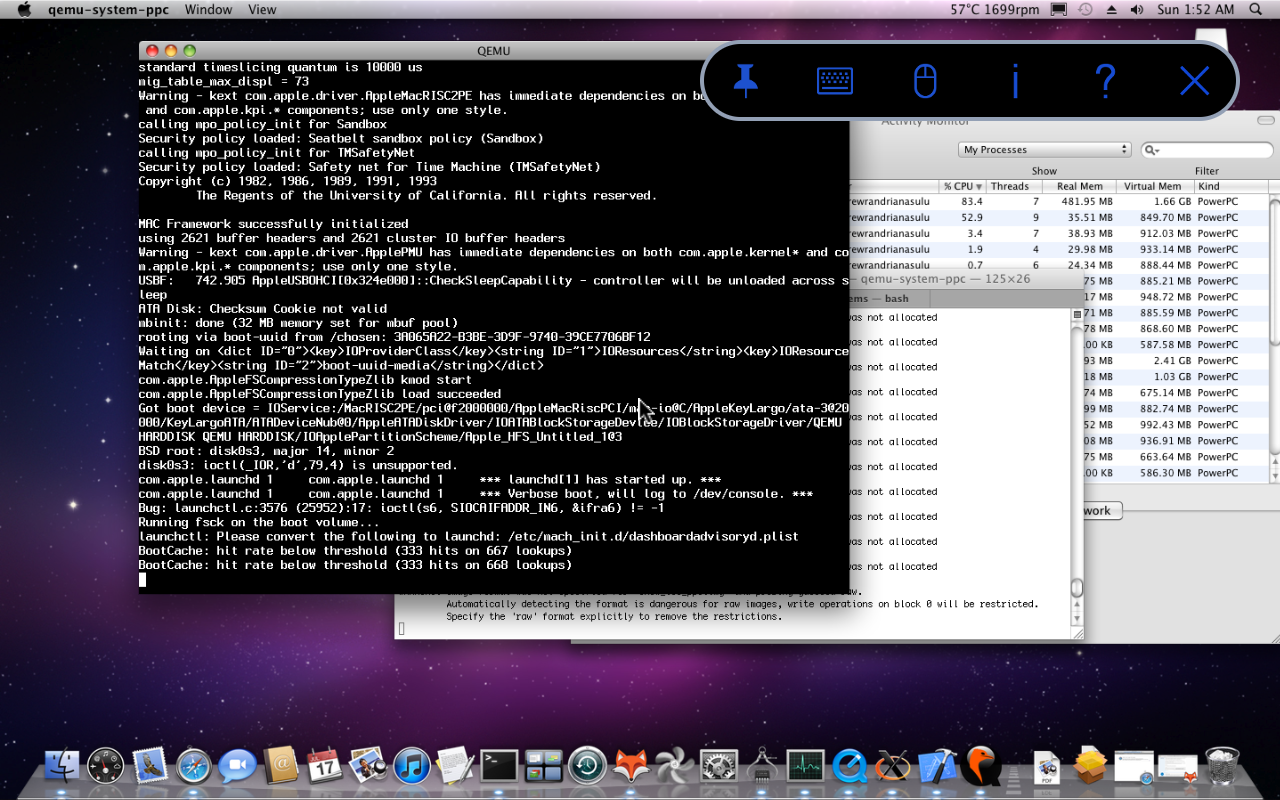Open the View menu

262,10
